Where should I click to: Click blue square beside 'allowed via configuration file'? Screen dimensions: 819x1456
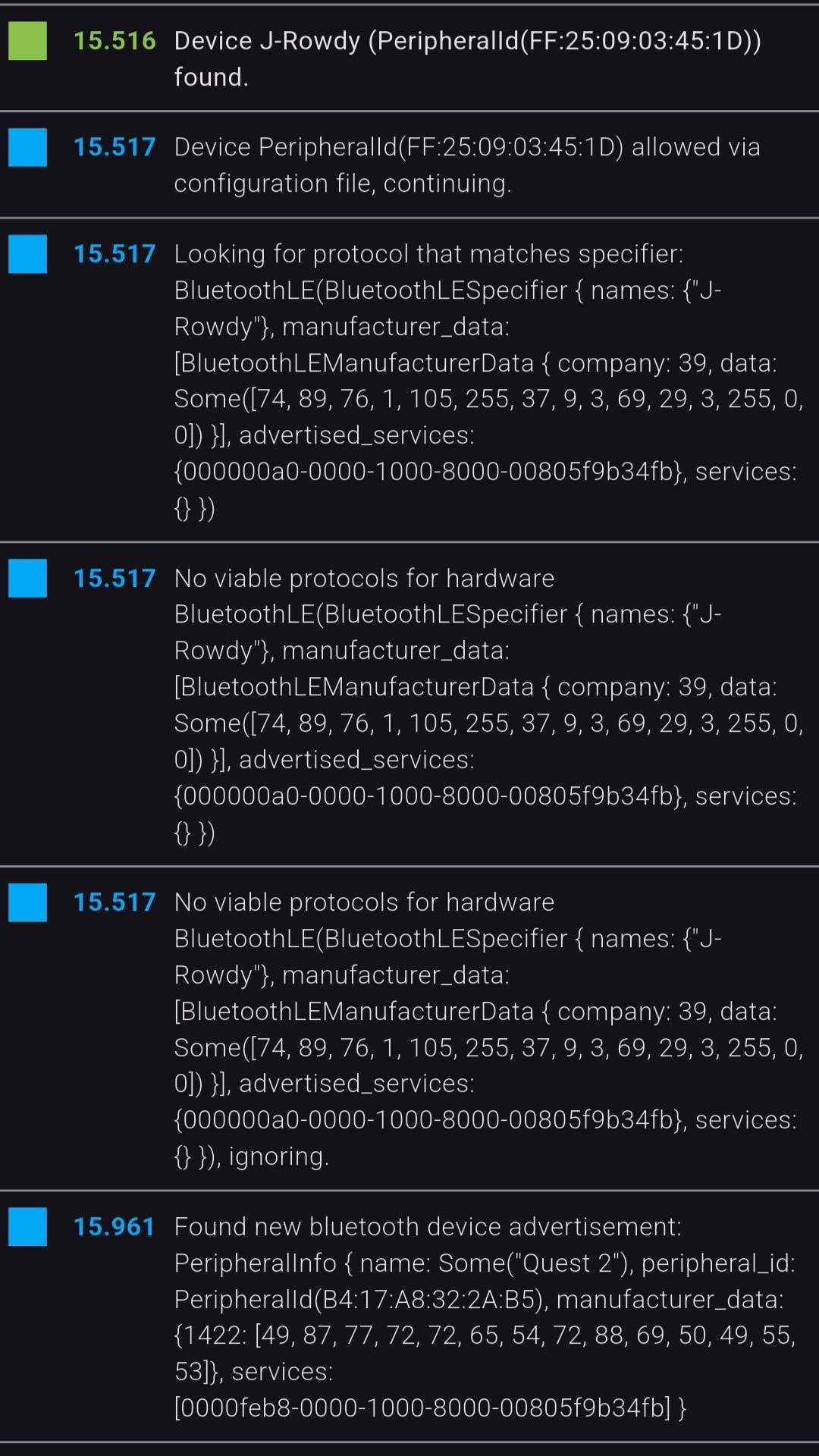click(x=27, y=147)
